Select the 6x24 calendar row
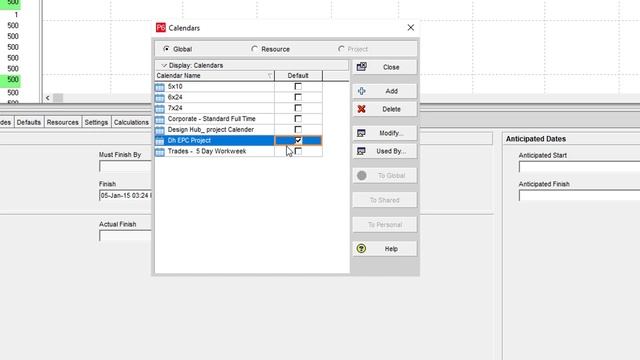Screen dimensions: 640x360 (x=238, y=97)
